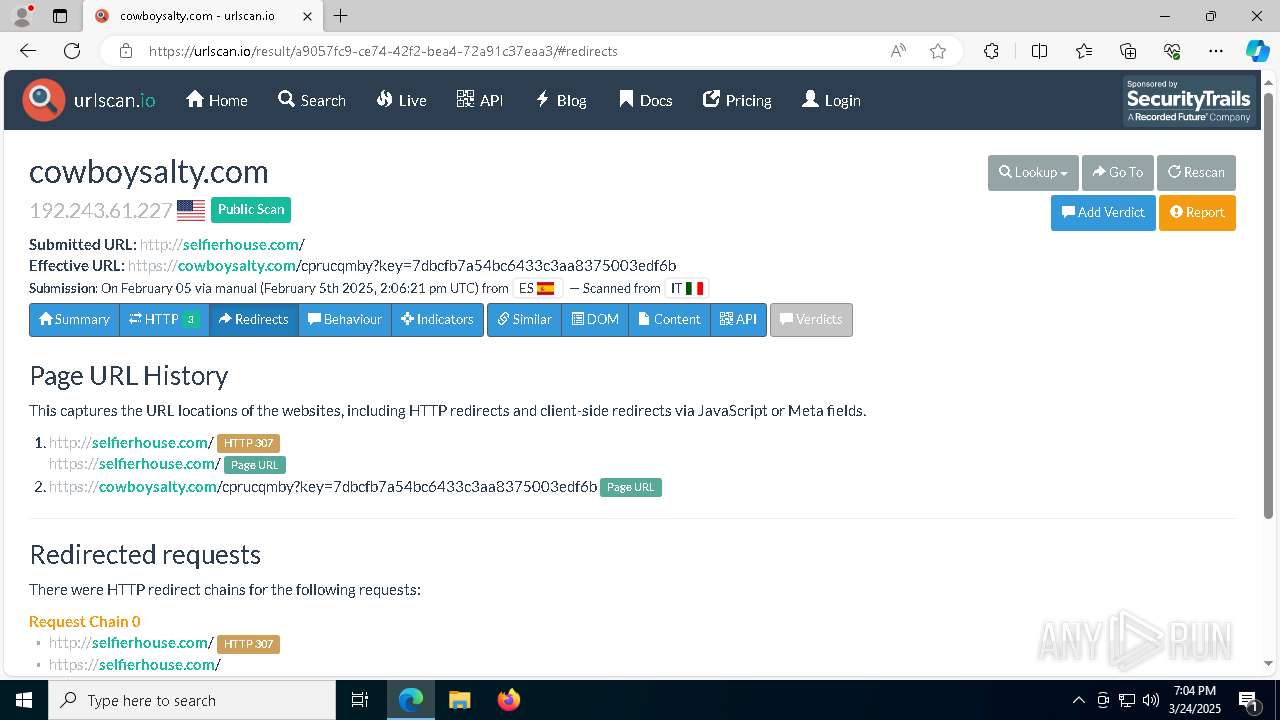Click the Add Verdict button
The height and width of the screenshot is (720, 1280).
[x=1103, y=212]
